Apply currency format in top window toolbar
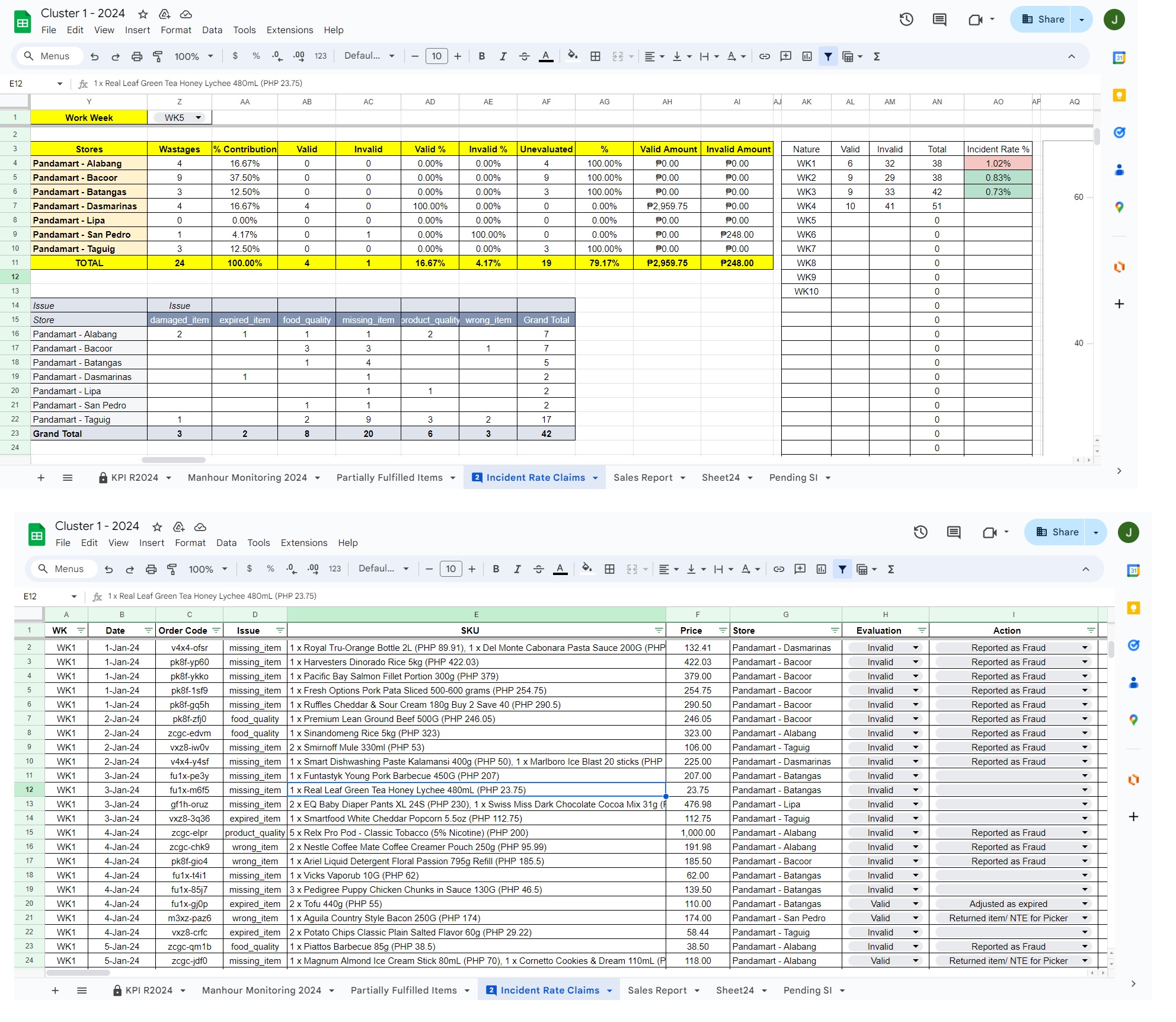 click(x=235, y=56)
